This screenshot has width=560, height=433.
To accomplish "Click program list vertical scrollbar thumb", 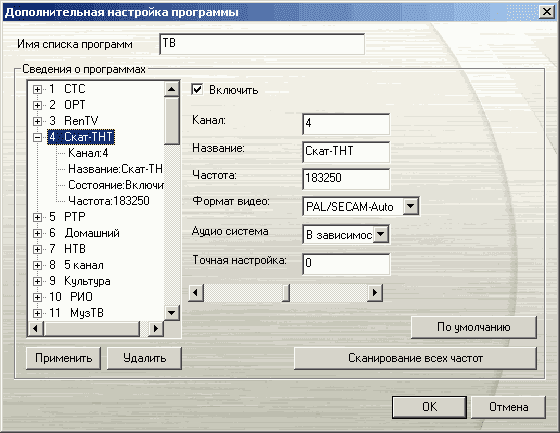I will (x=172, y=121).
